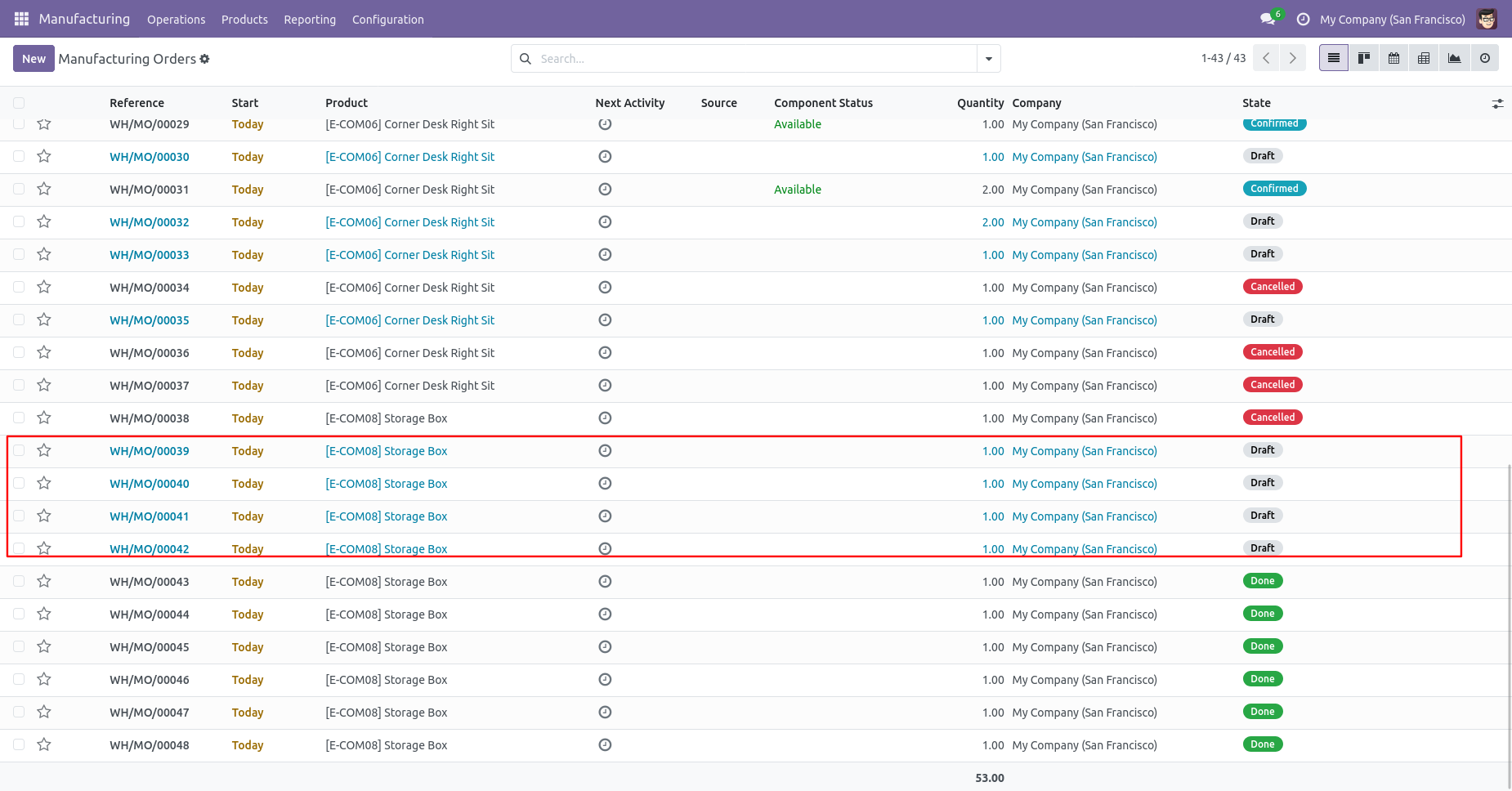Image resolution: width=1512 pixels, height=791 pixels.
Task: Open Manufacturing Orders gear settings icon
Action: point(204,59)
